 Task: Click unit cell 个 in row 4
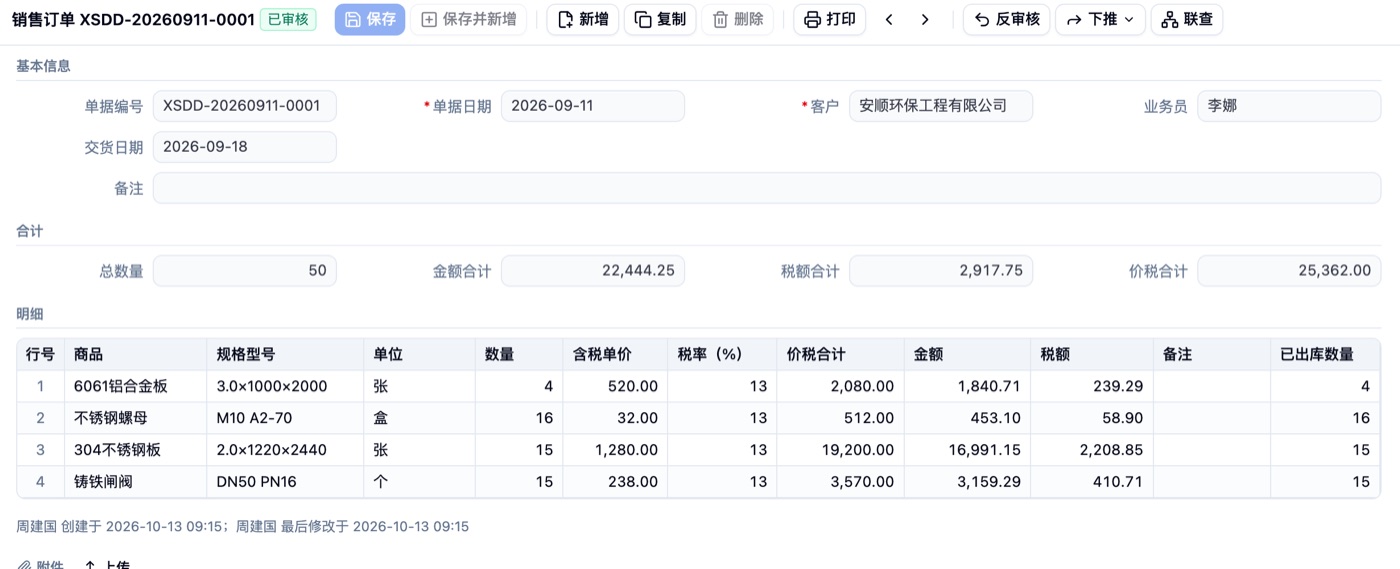pyautogui.click(x=419, y=482)
